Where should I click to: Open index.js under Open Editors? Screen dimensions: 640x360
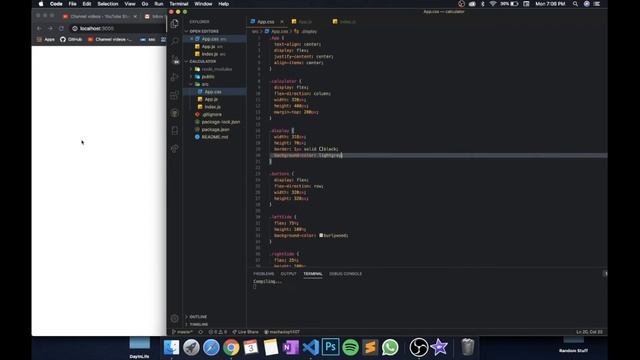tap(209, 54)
